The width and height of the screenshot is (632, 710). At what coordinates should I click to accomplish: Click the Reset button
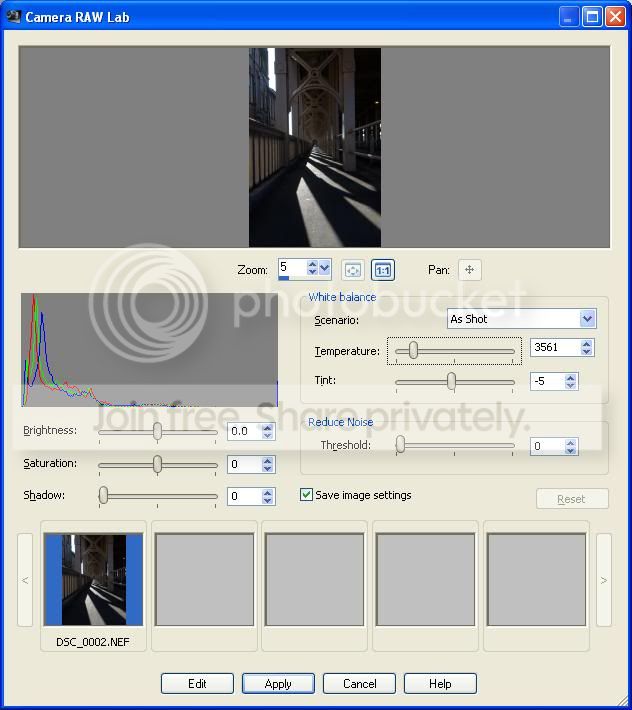[572, 499]
